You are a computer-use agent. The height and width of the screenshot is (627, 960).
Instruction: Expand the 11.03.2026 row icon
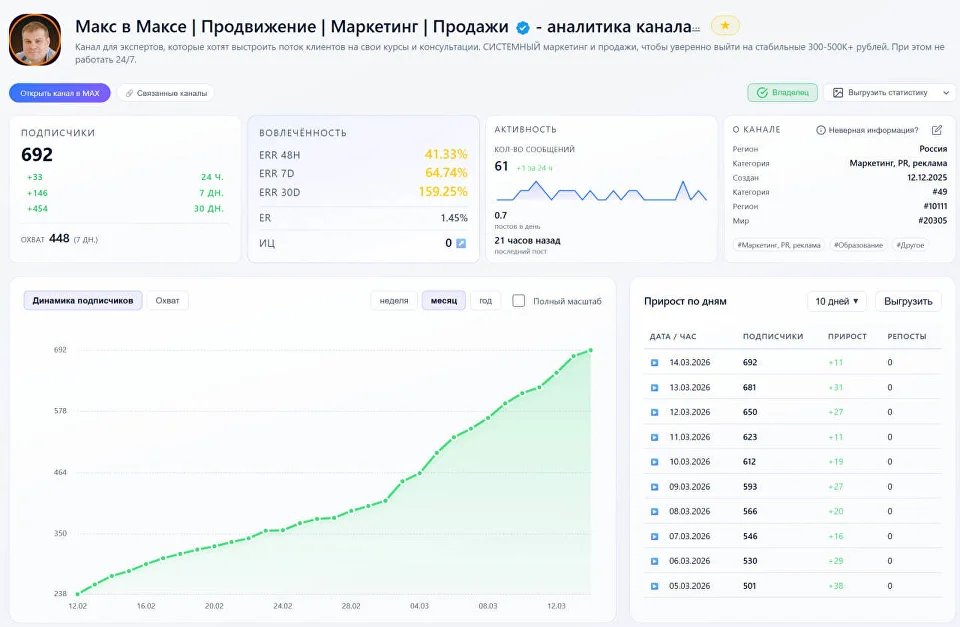tap(654, 437)
